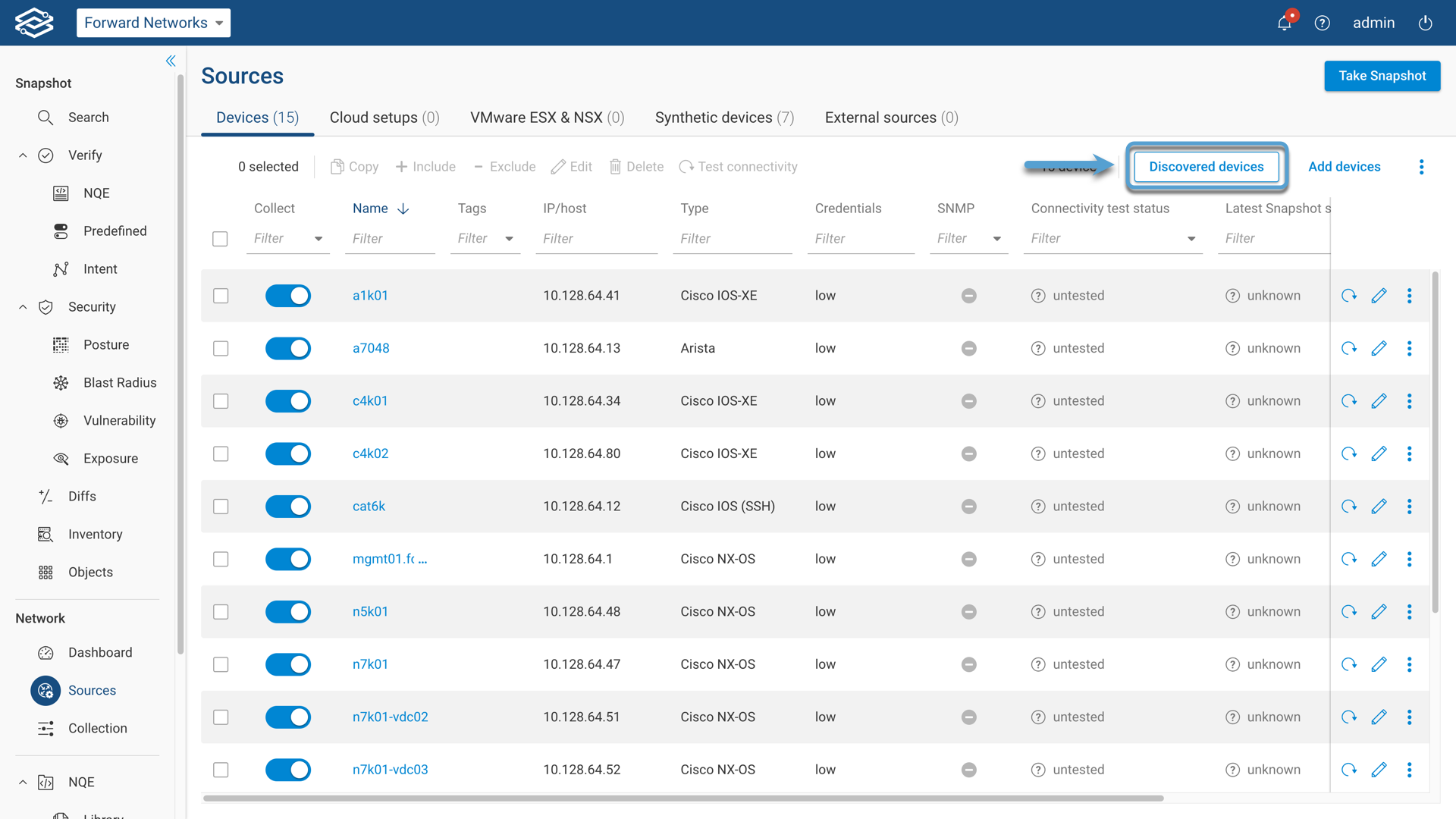Click the horizontal scrollbar under table
1456x819 pixels.
coord(682,798)
